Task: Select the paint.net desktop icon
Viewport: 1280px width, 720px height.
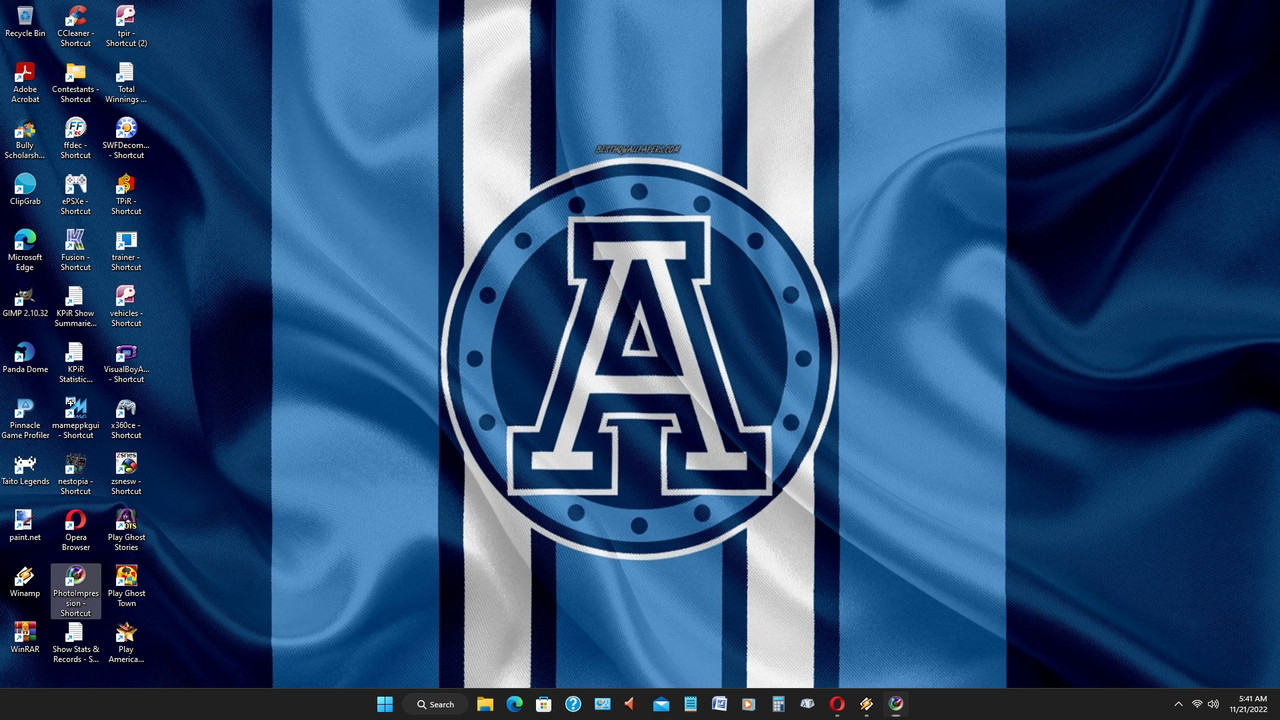Action: coord(25,526)
